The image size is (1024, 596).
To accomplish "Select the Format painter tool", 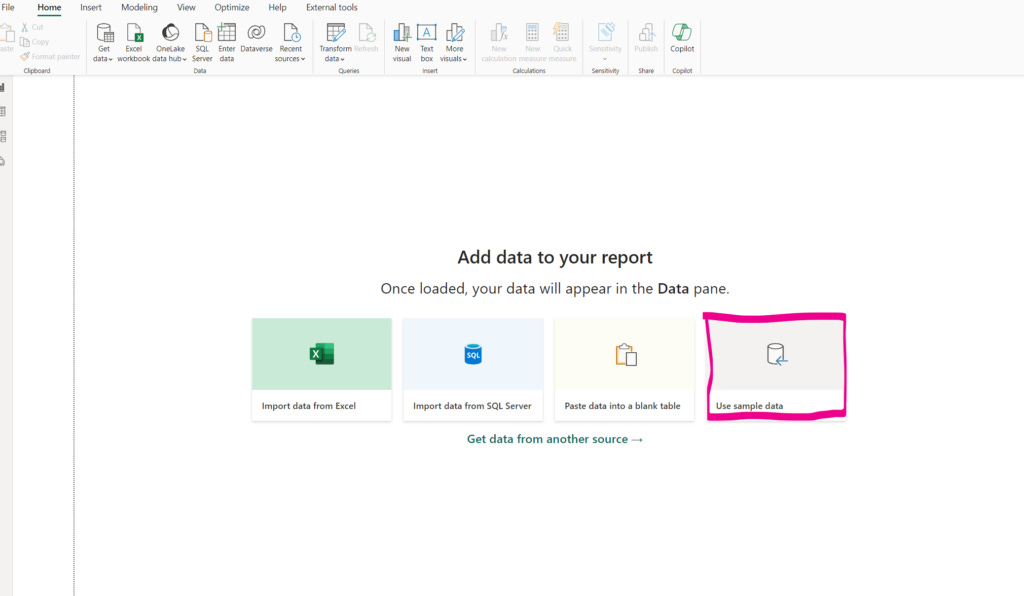I will [50, 57].
